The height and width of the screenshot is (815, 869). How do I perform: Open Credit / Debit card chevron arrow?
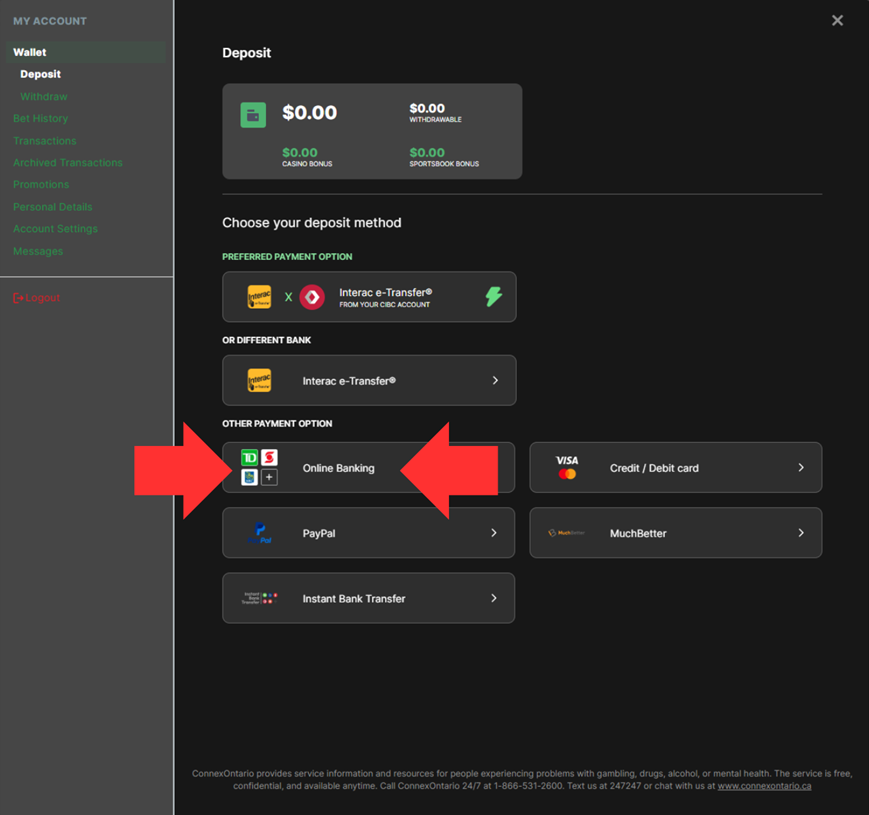[801, 467]
